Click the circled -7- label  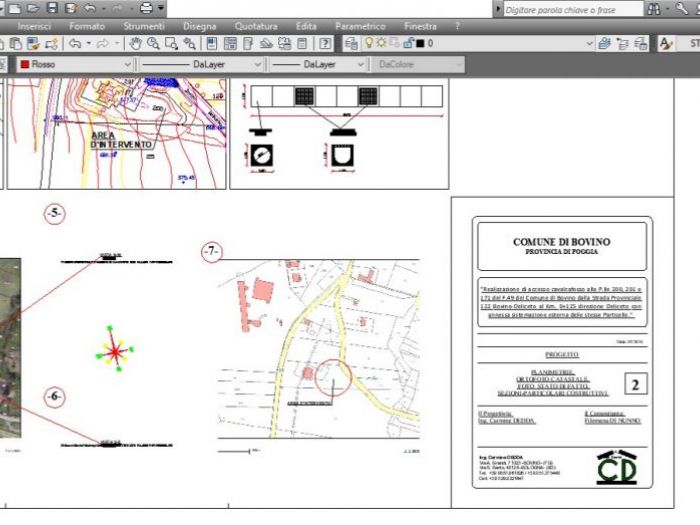pos(212,251)
